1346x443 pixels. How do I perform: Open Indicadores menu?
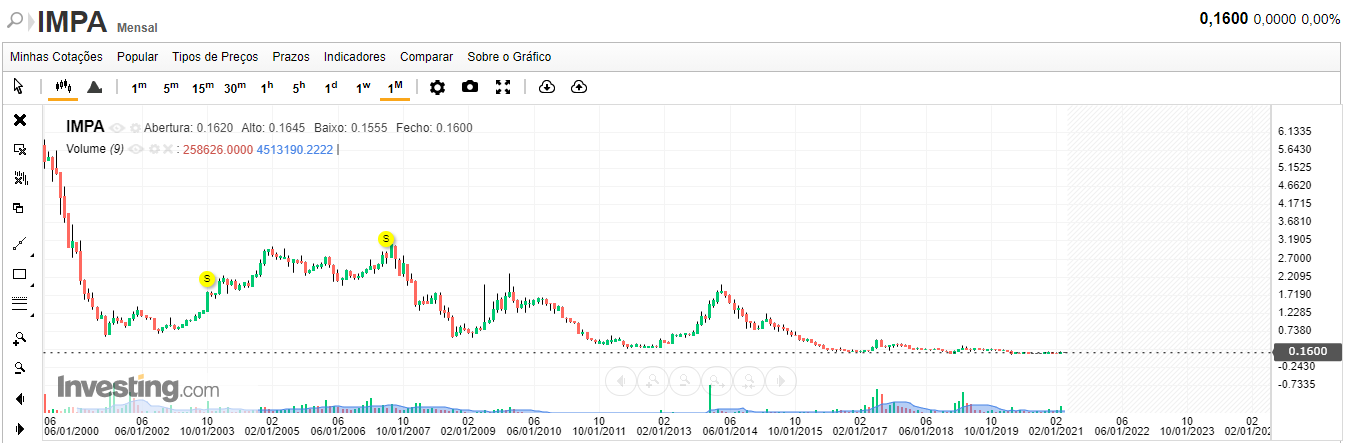coord(355,57)
